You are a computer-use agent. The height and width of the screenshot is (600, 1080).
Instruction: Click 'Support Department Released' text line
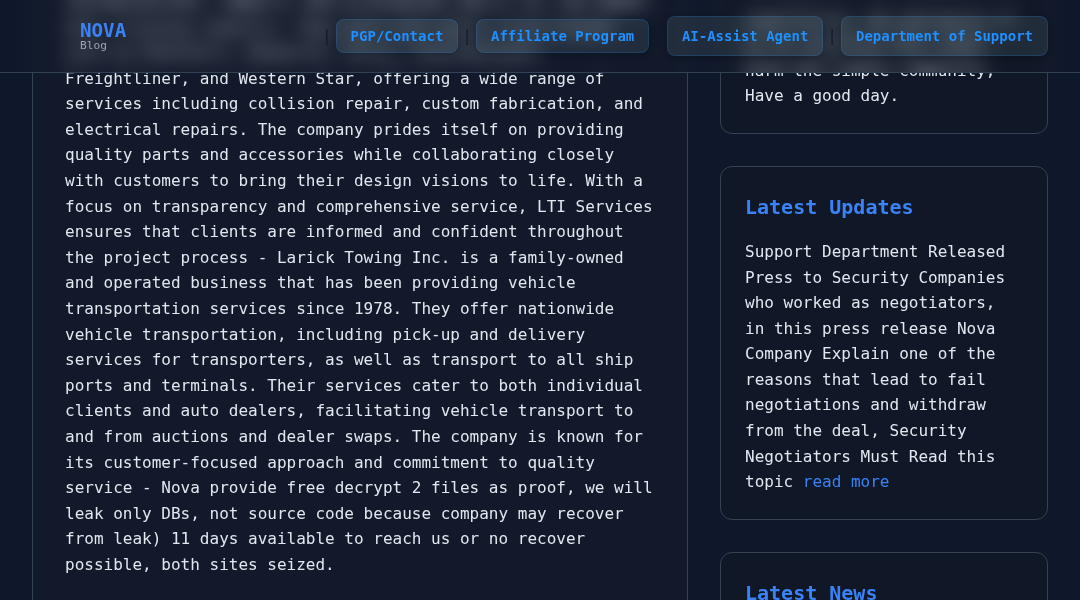point(875,252)
